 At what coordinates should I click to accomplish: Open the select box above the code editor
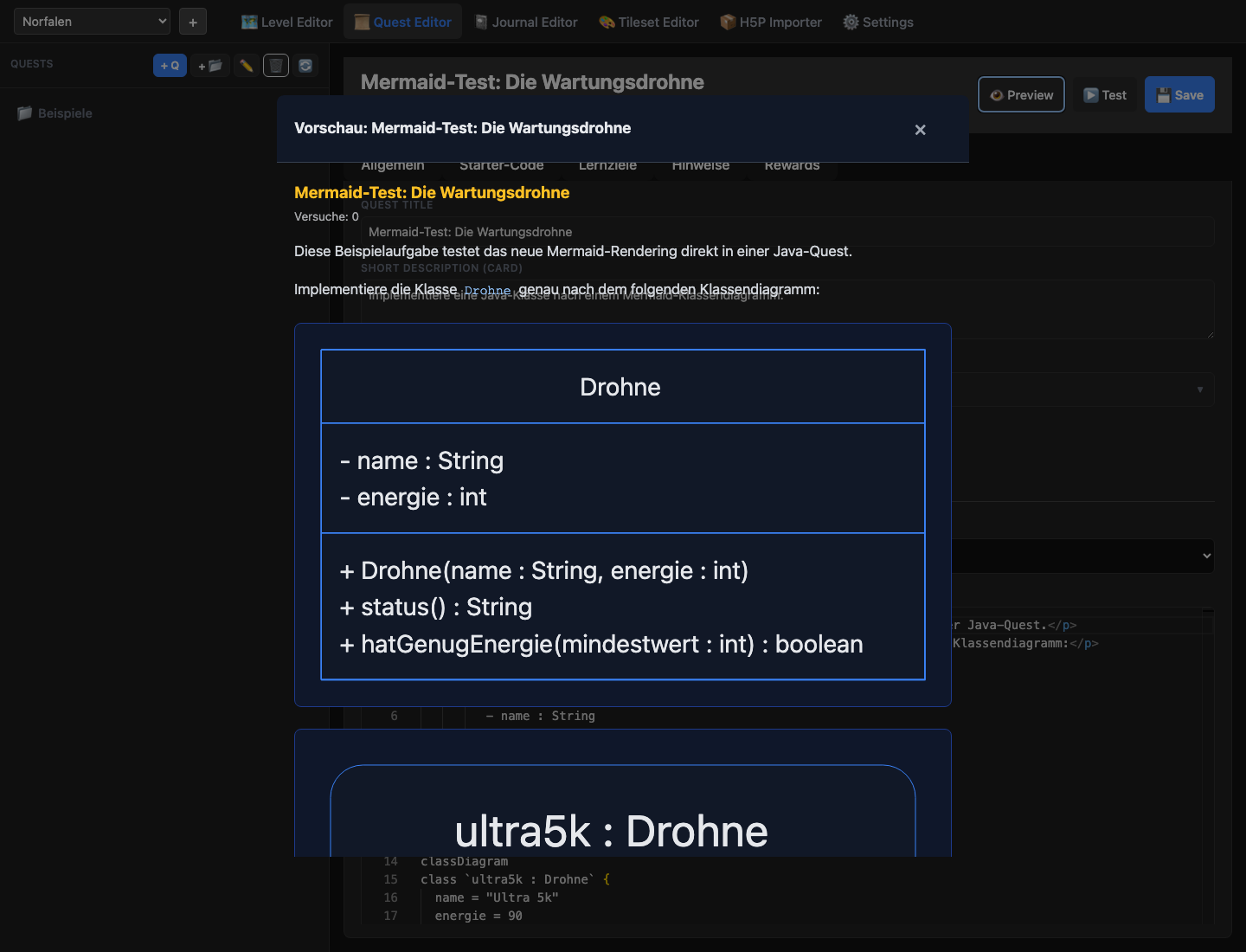[1206, 556]
